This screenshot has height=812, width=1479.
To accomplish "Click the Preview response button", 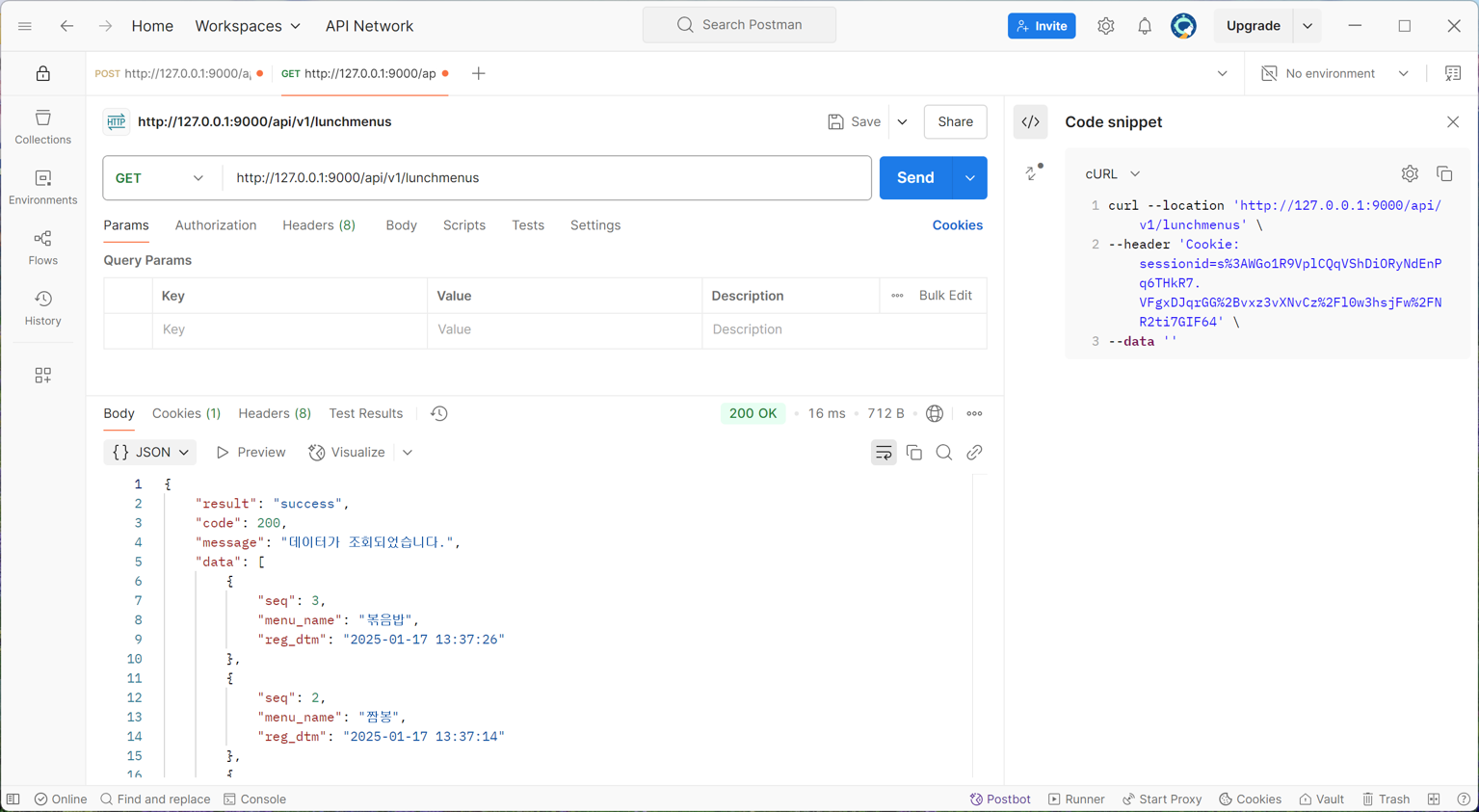I will click(x=251, y=453).
